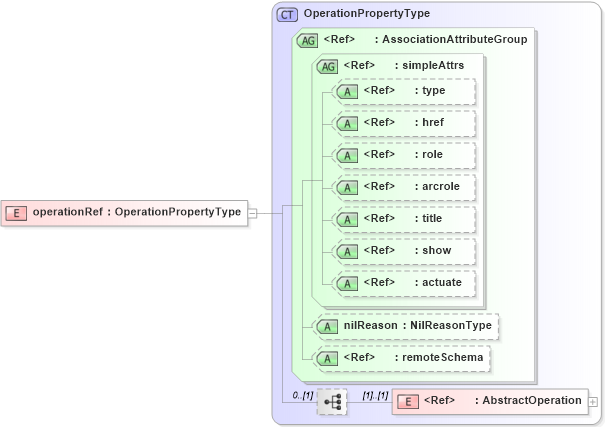
Task: Select the ': remoteSchema' label
Action: pyautogui.click(x=439, y=358)
